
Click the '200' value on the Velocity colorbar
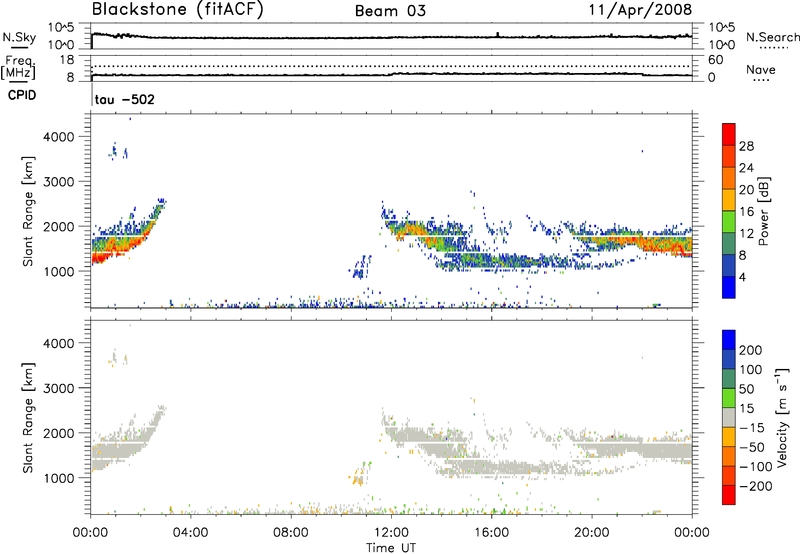(x=751, y=350)
